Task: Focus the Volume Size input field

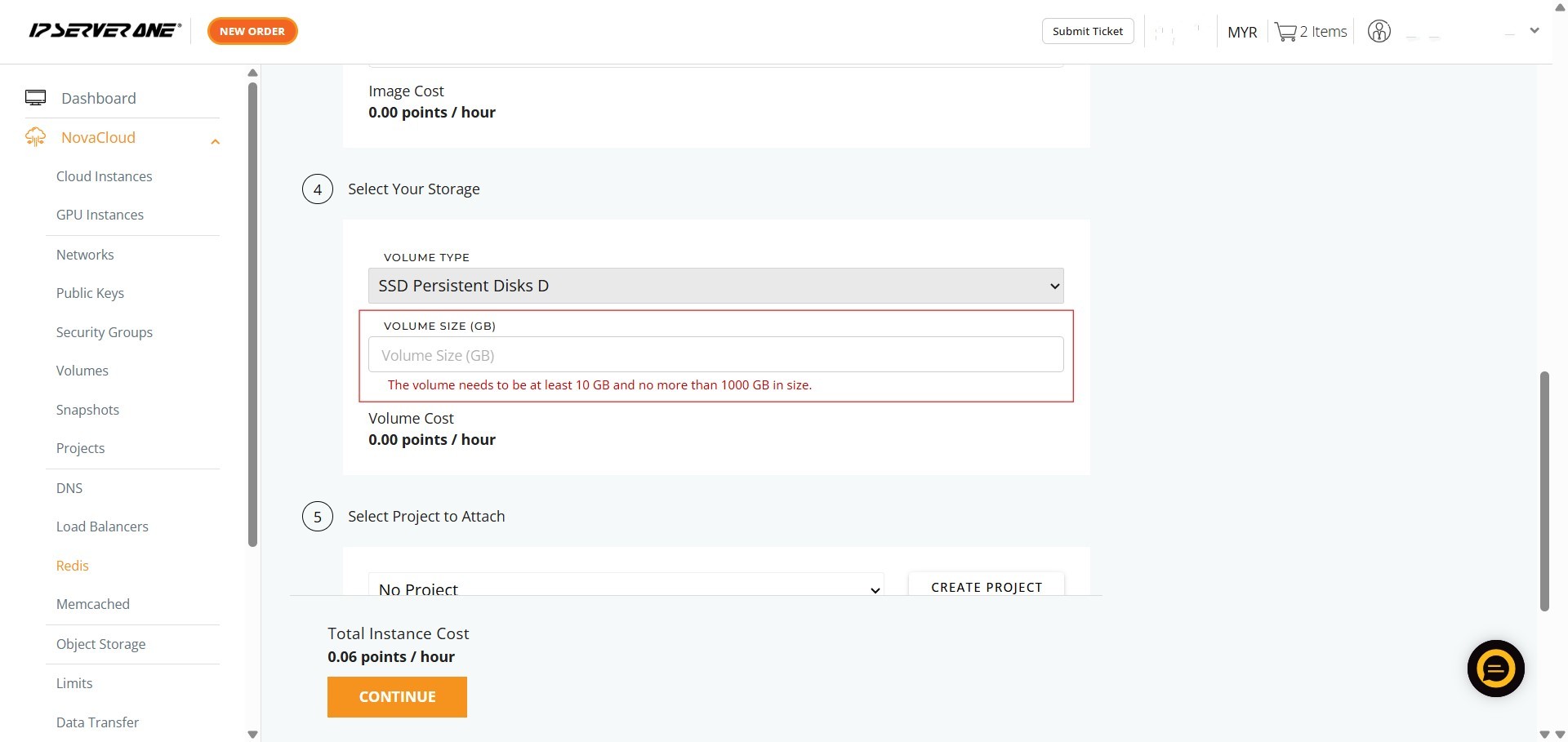Action: [715, 355]
